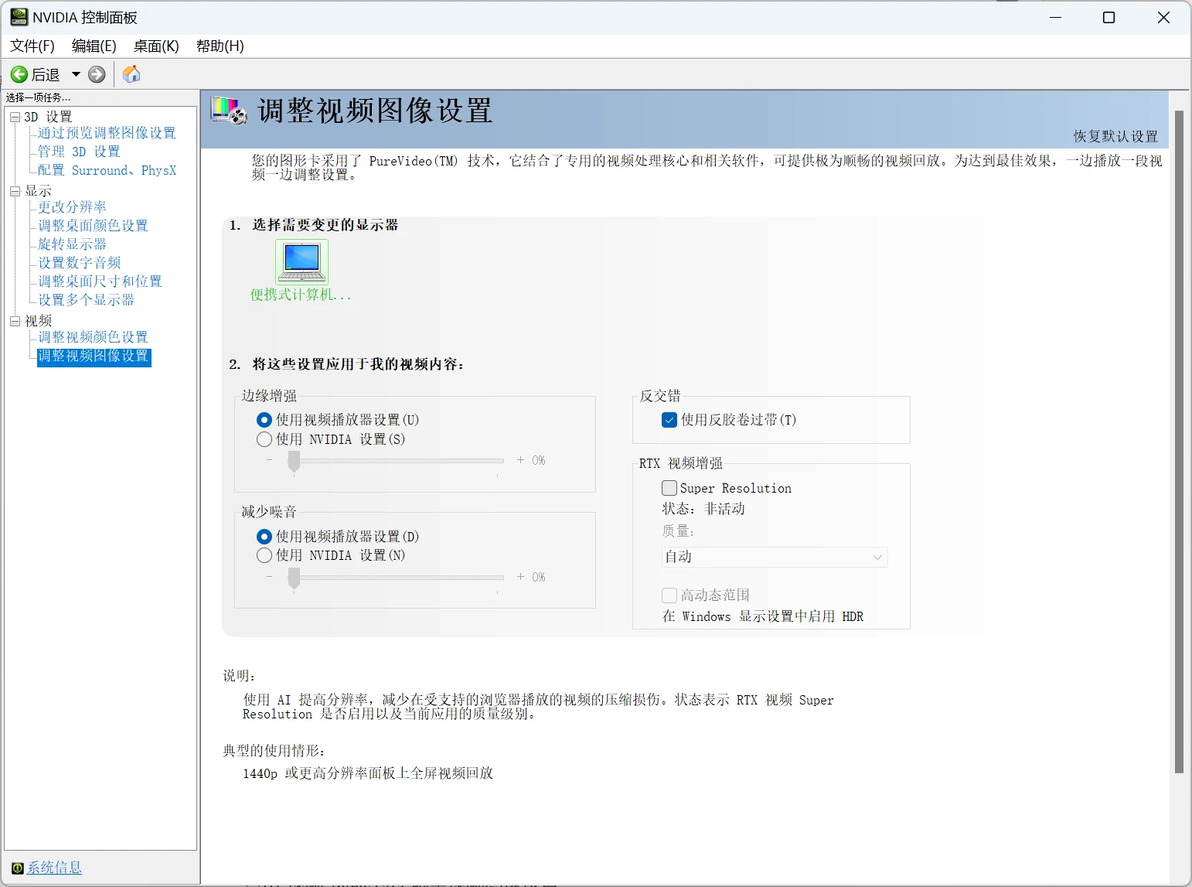
Task: Click the 减少噪音 0% value
Action: tap(538, 578)
